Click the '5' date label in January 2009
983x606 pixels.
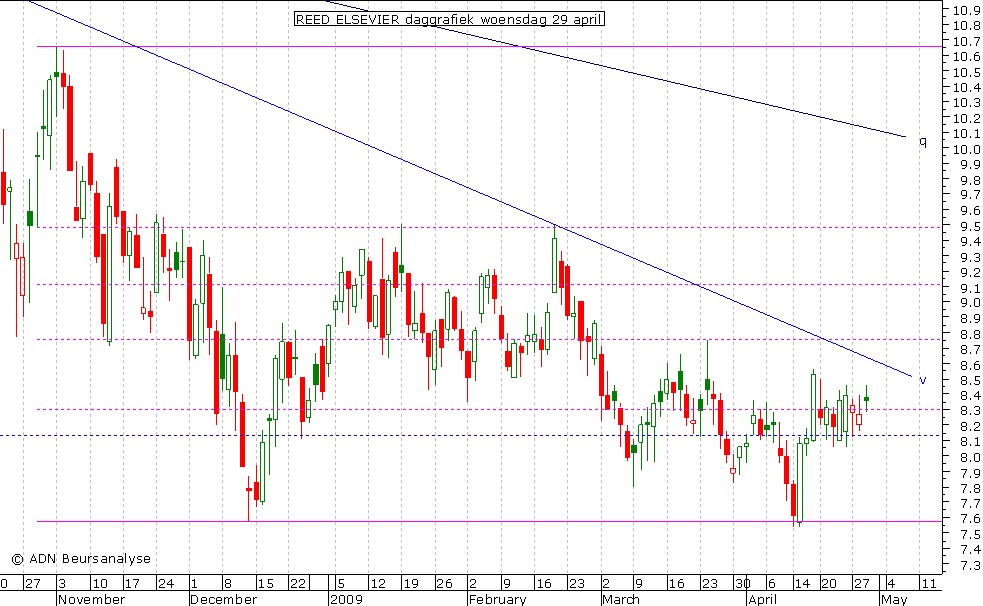click(x=341, y=583)
